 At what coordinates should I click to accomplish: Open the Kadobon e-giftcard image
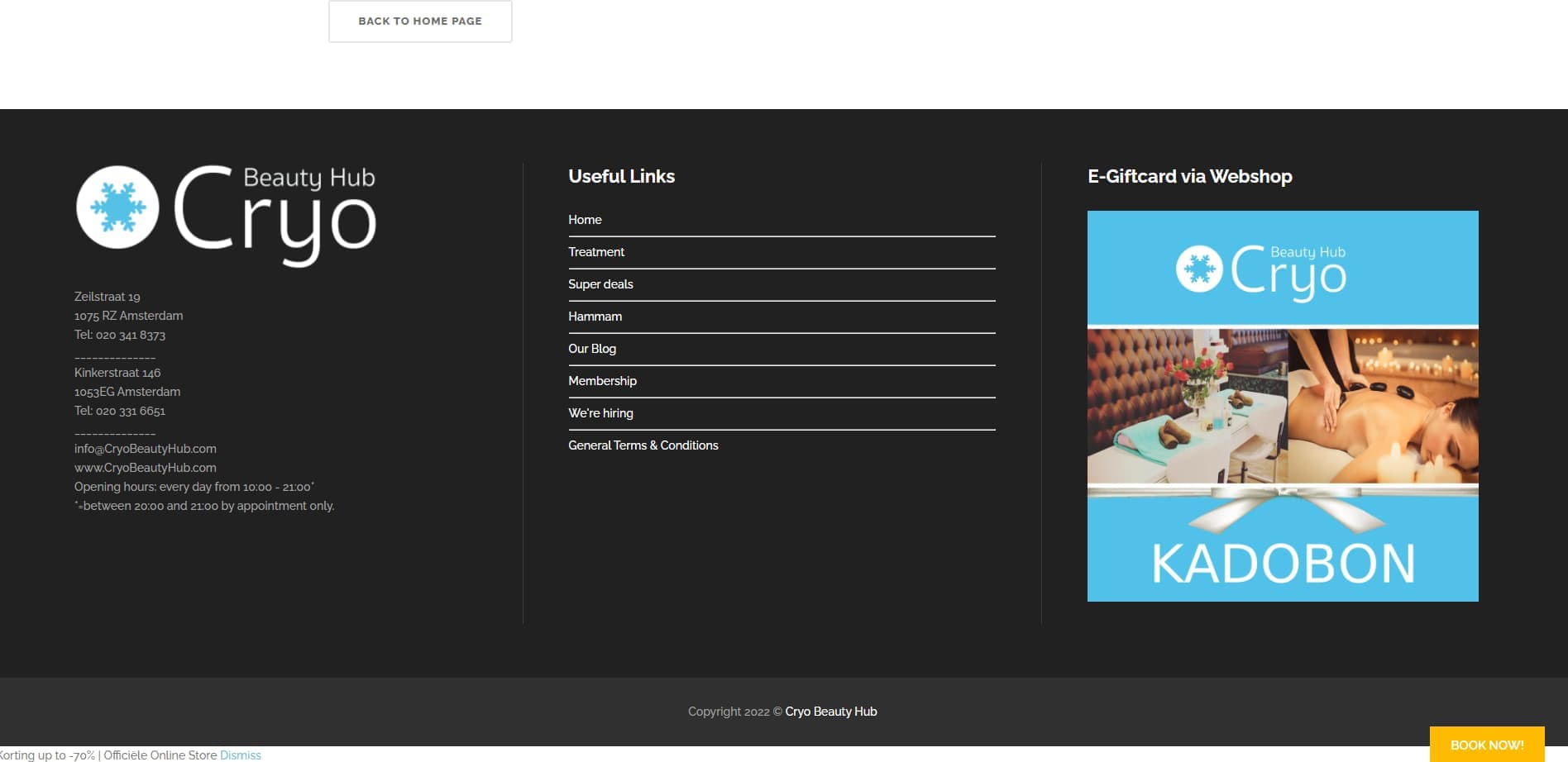click(1283, 406)
